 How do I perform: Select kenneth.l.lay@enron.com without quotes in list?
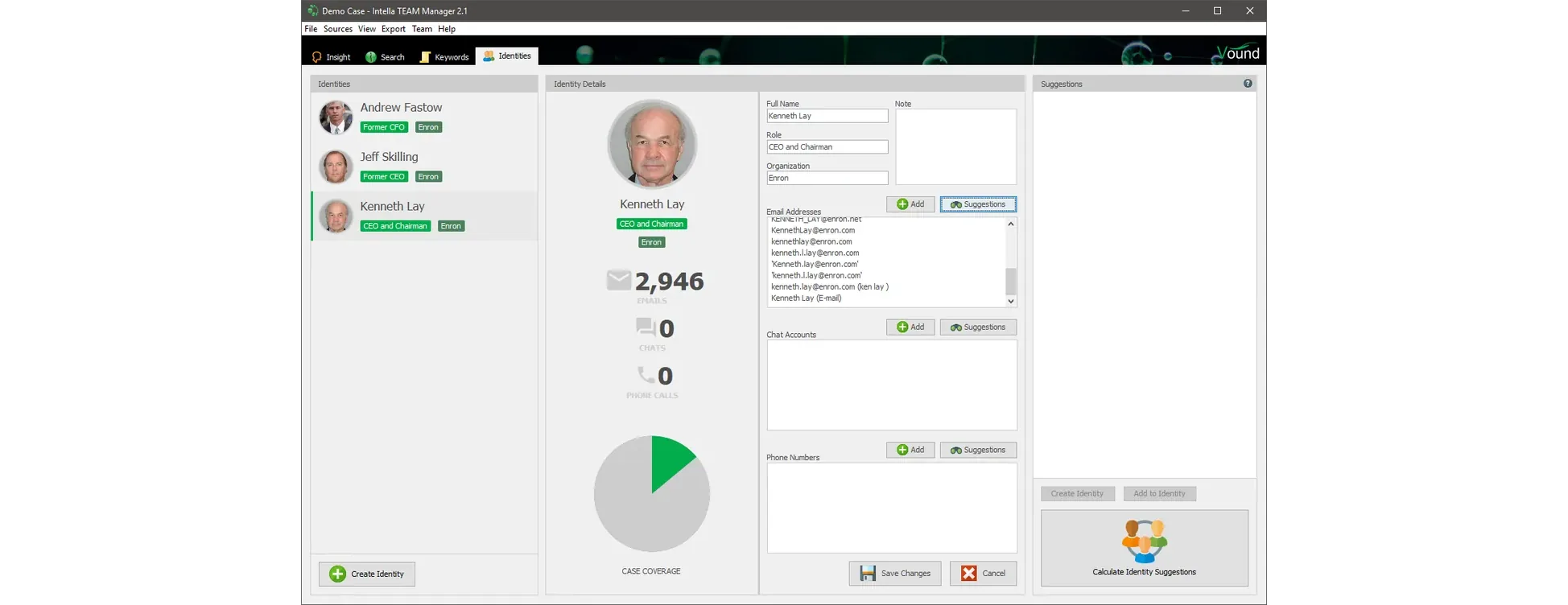pyautogui.click(x=815, y=253)
